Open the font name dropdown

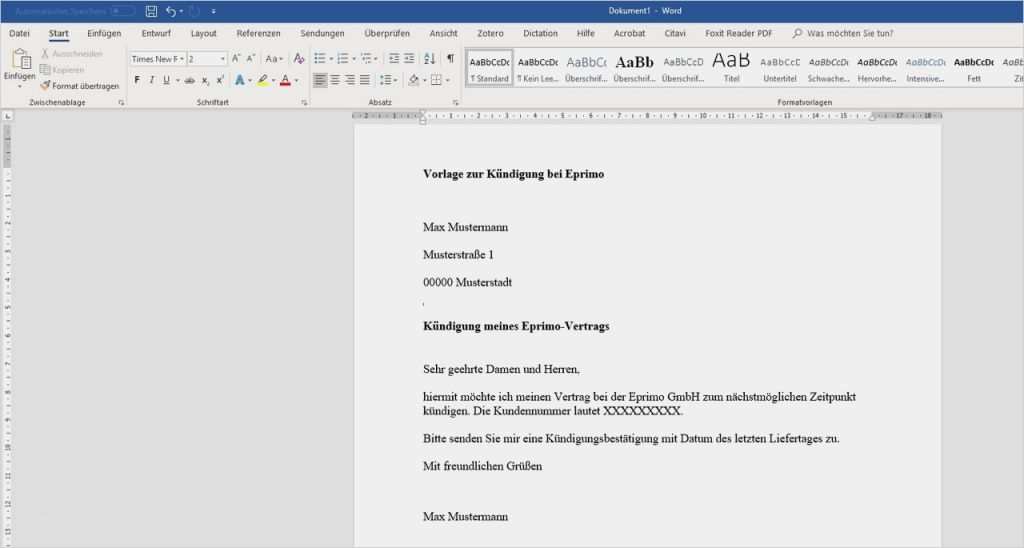tap(182, 59)
